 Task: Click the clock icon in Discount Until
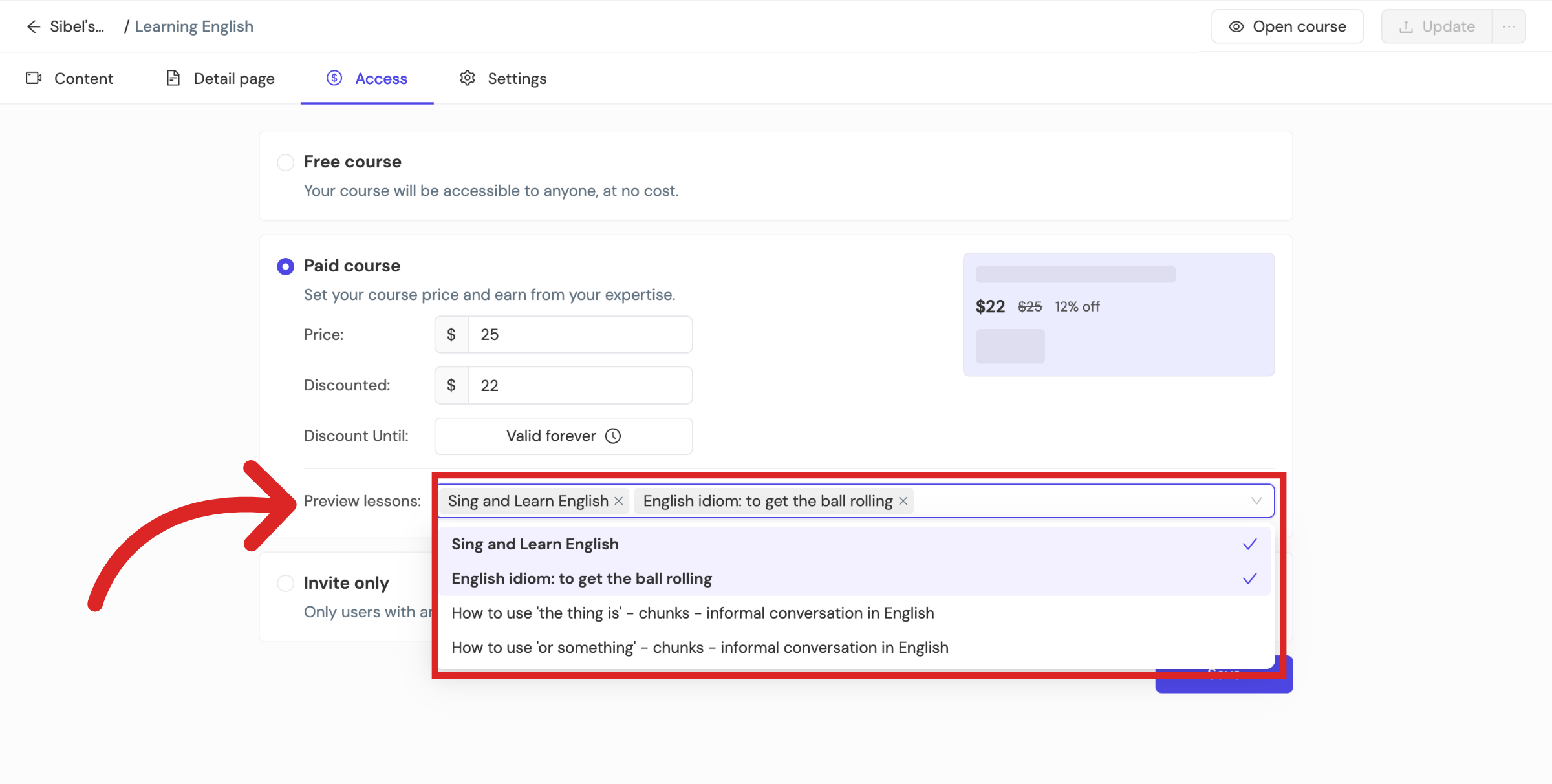click(x=613, y=436)
